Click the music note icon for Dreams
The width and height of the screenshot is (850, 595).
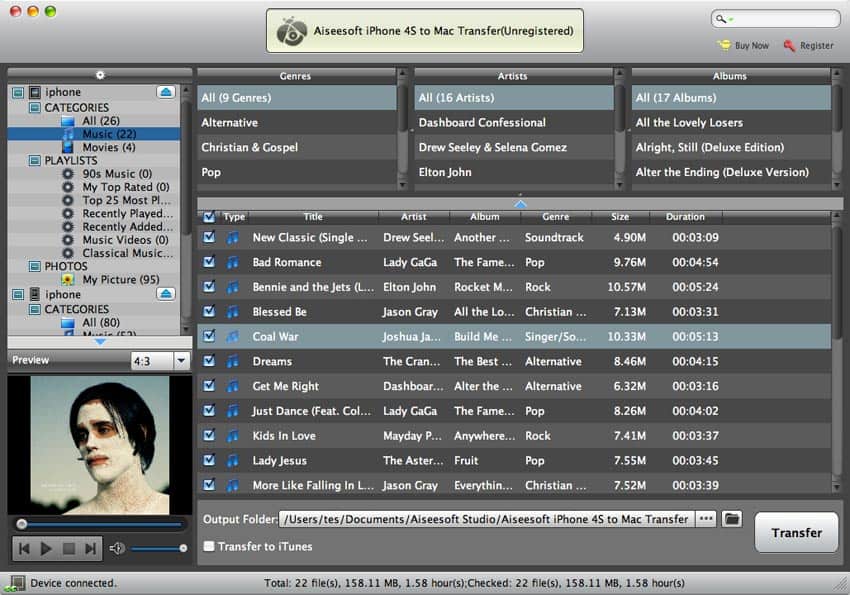[x=233, y=361]
